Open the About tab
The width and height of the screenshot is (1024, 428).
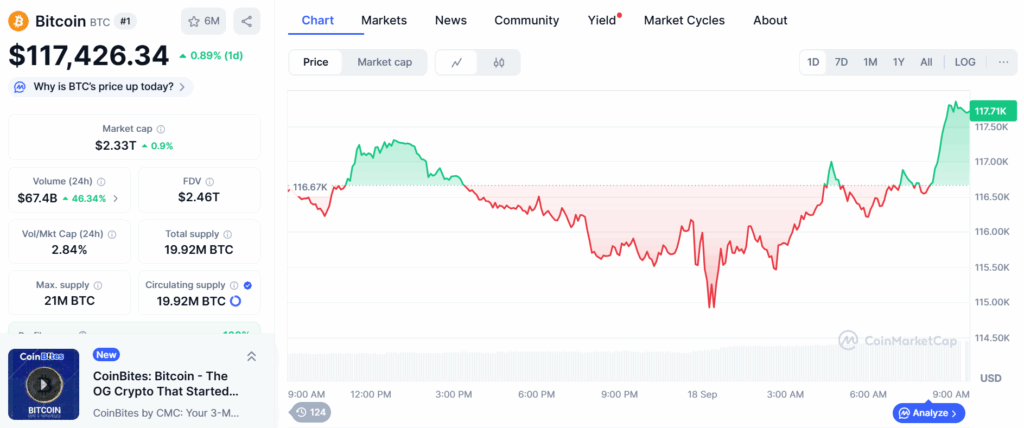(x=770, y=20)
